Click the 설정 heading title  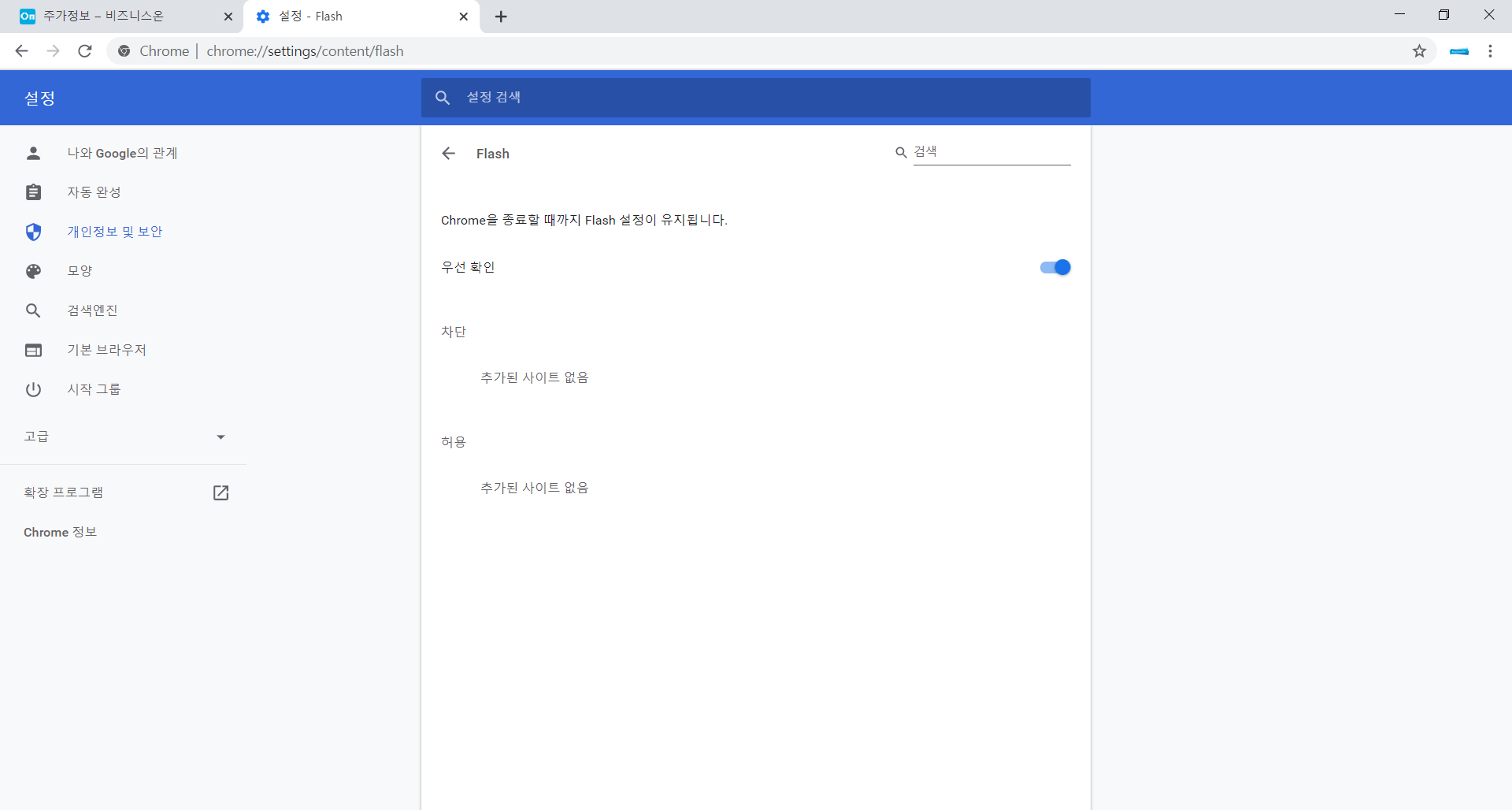[x=39, y=98]
